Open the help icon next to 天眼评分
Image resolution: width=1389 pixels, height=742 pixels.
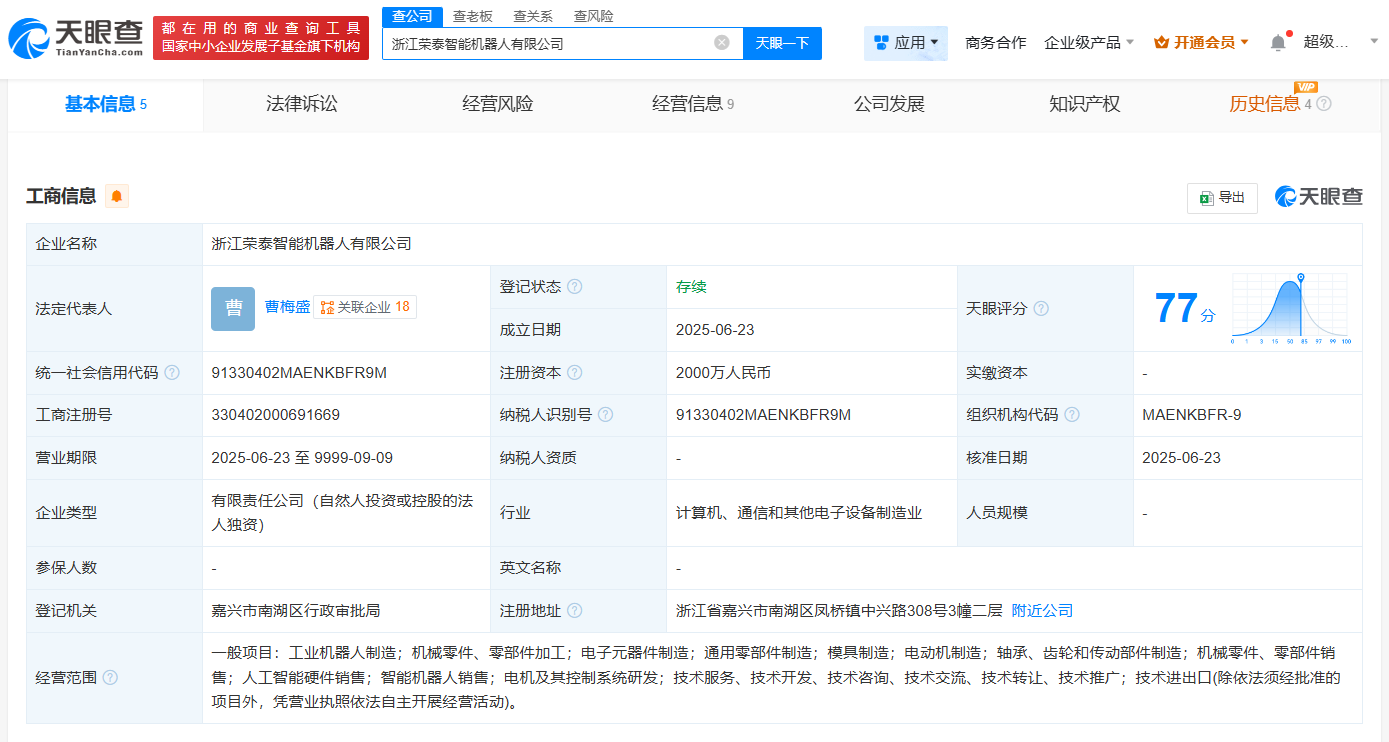1042,309
